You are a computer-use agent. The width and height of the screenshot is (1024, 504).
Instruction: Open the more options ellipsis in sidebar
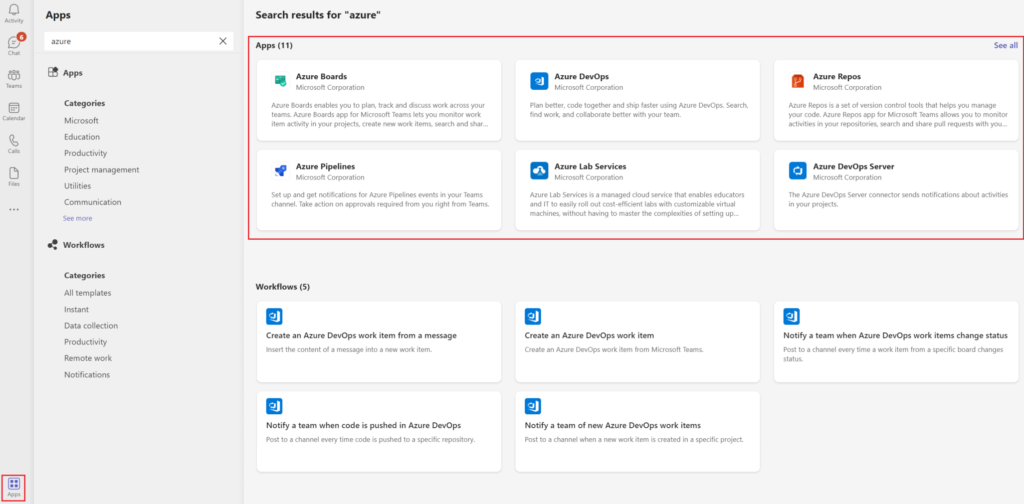pyautogui.click(x=14, y=209)
